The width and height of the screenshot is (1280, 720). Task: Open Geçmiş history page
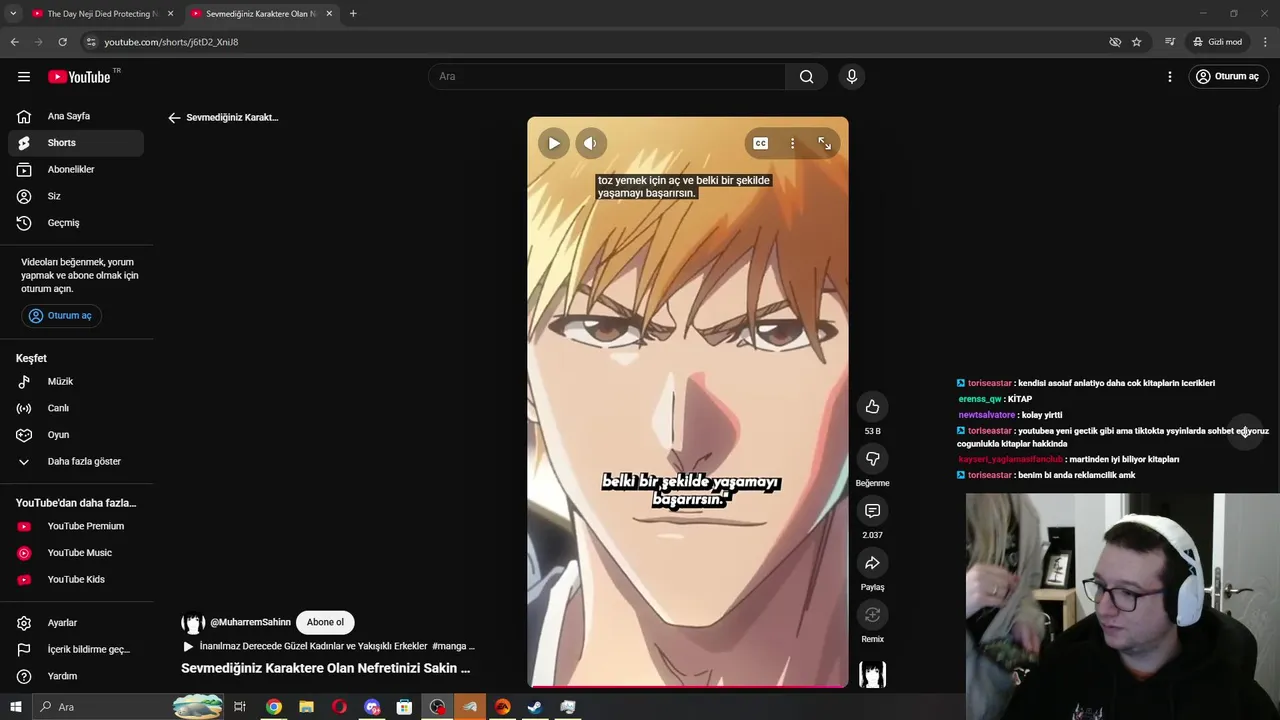[76, 223]
